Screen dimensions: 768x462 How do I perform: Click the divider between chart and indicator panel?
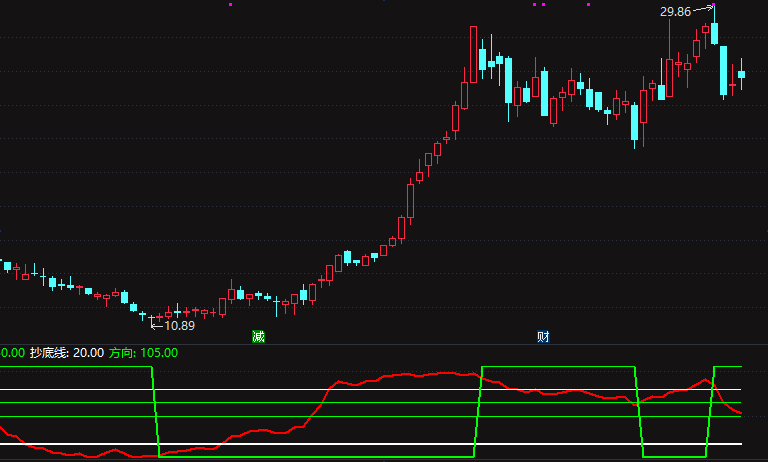384,344
